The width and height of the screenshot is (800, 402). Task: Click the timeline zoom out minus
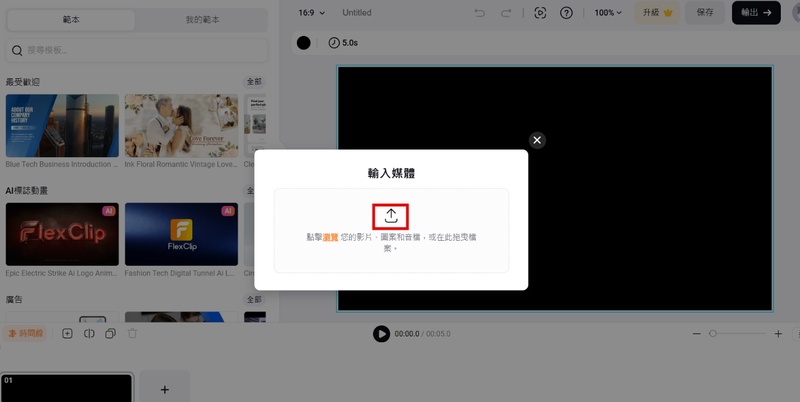pyautogui.click(x=696, y=334)
